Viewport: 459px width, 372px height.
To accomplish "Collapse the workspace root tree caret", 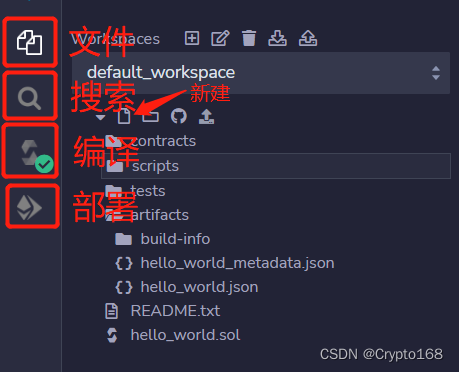I will (100, 117).
